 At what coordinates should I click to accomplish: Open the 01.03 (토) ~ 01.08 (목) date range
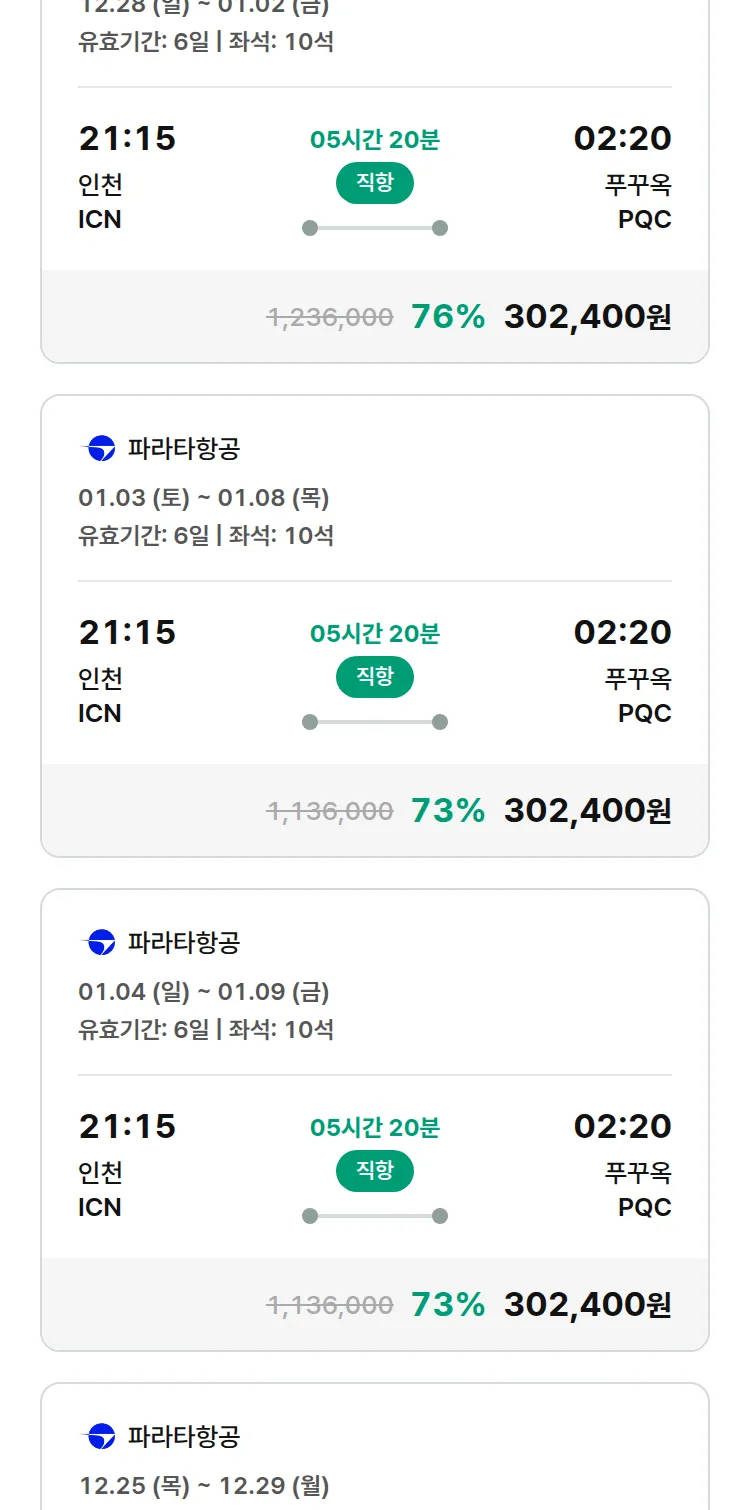204,498
